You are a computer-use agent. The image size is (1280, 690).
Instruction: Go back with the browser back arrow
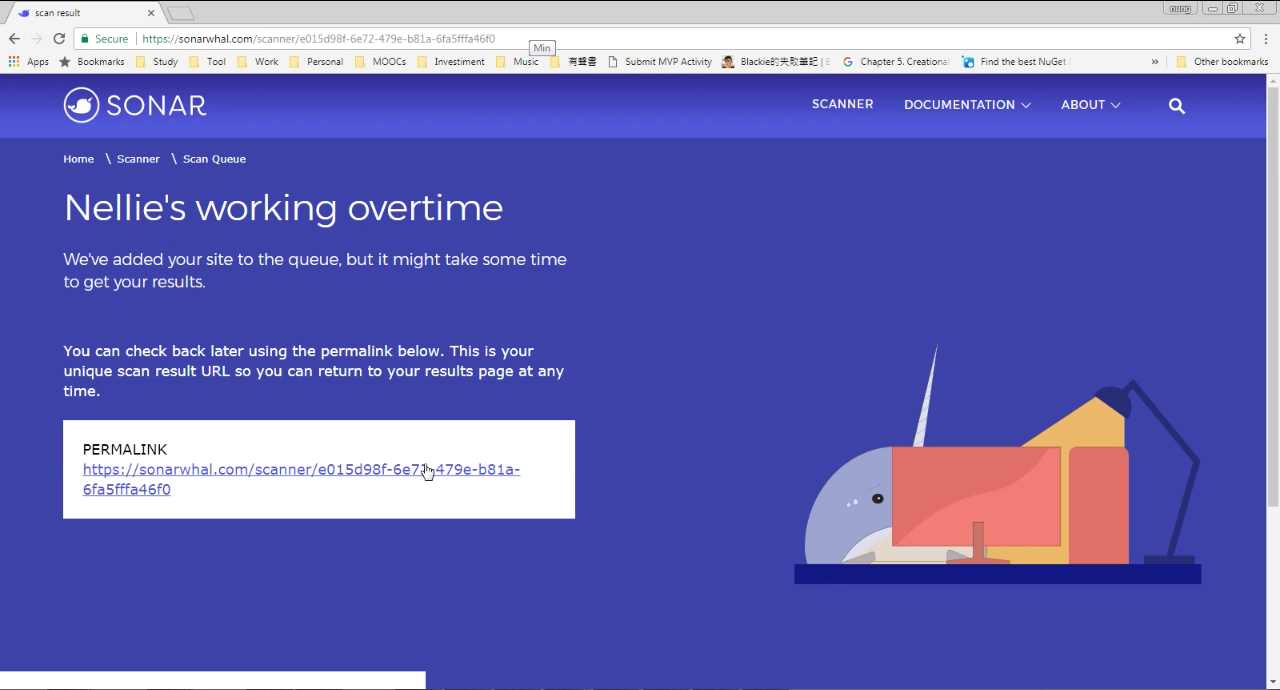tap(14, 38)
